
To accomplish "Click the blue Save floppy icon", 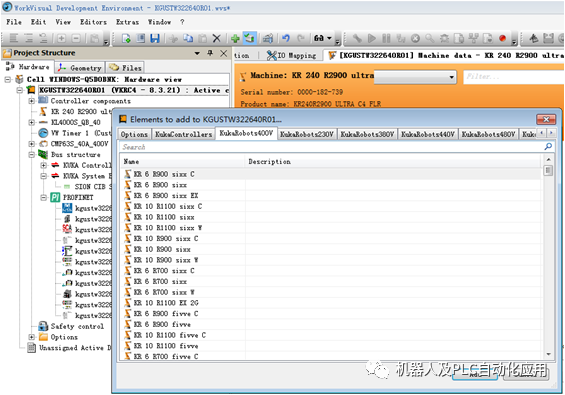I will (155, 38).
